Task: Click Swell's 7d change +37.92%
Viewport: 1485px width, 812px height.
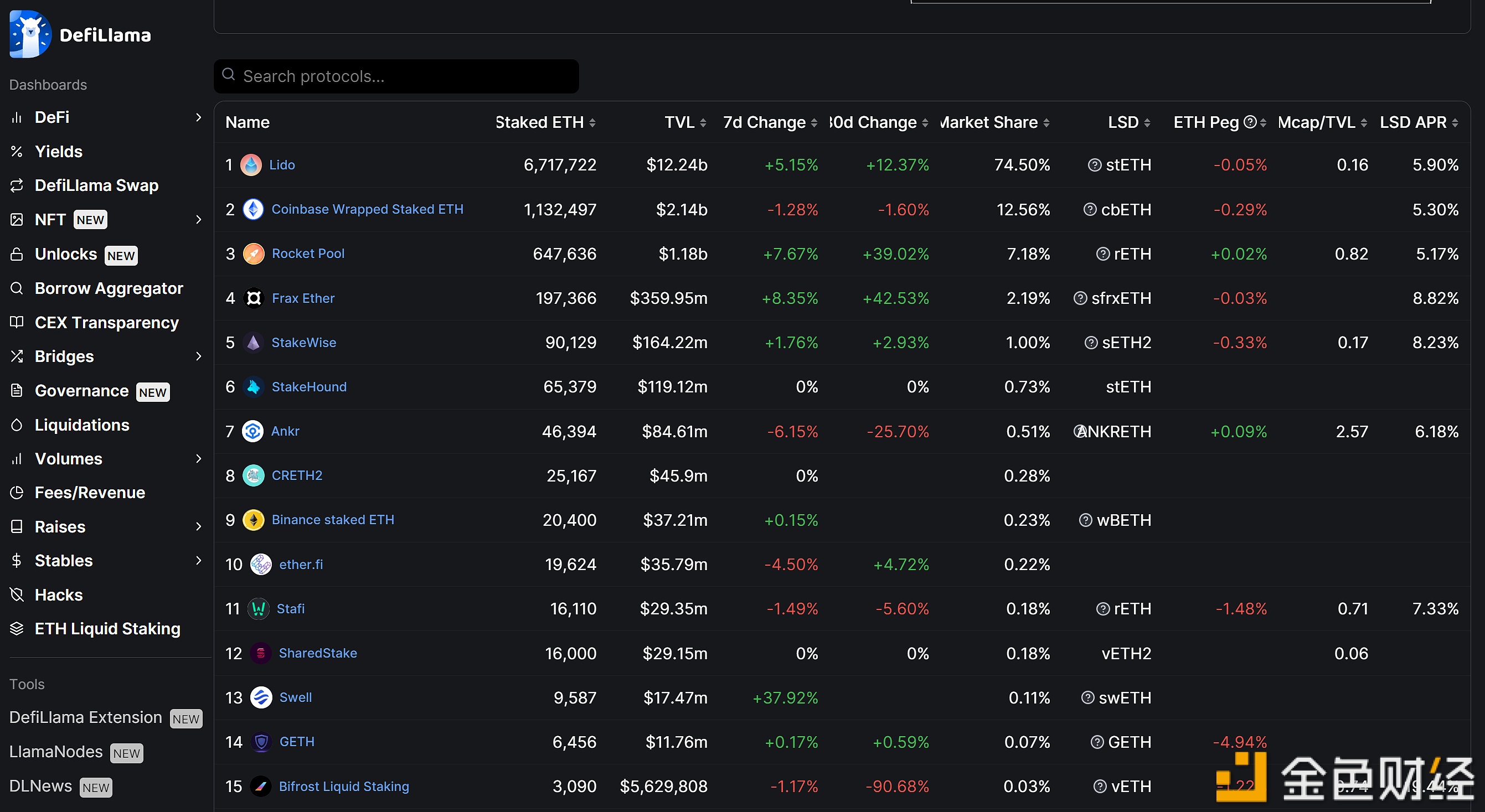Action: click(785, 698)
